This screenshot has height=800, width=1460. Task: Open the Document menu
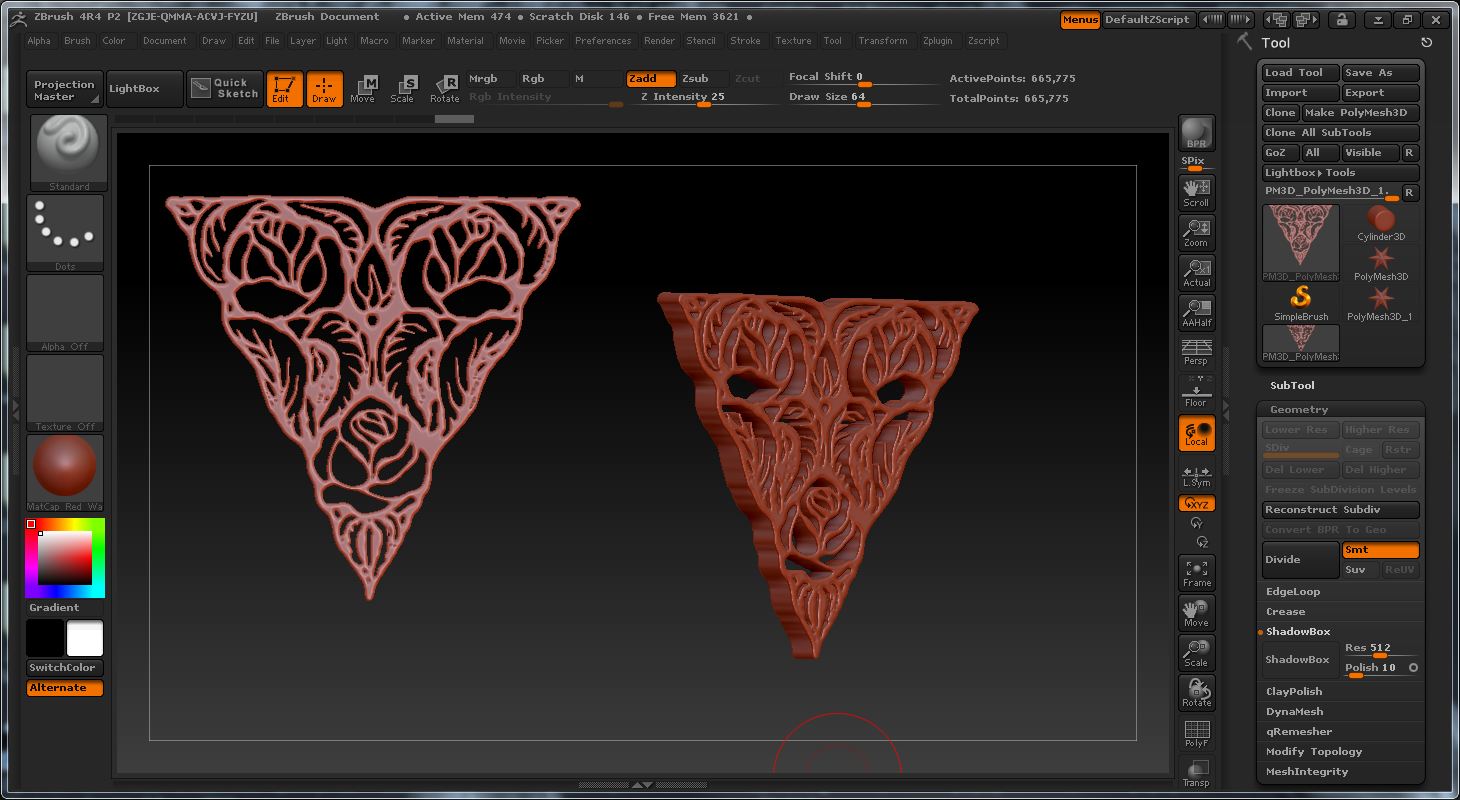(x=164, y=41)
